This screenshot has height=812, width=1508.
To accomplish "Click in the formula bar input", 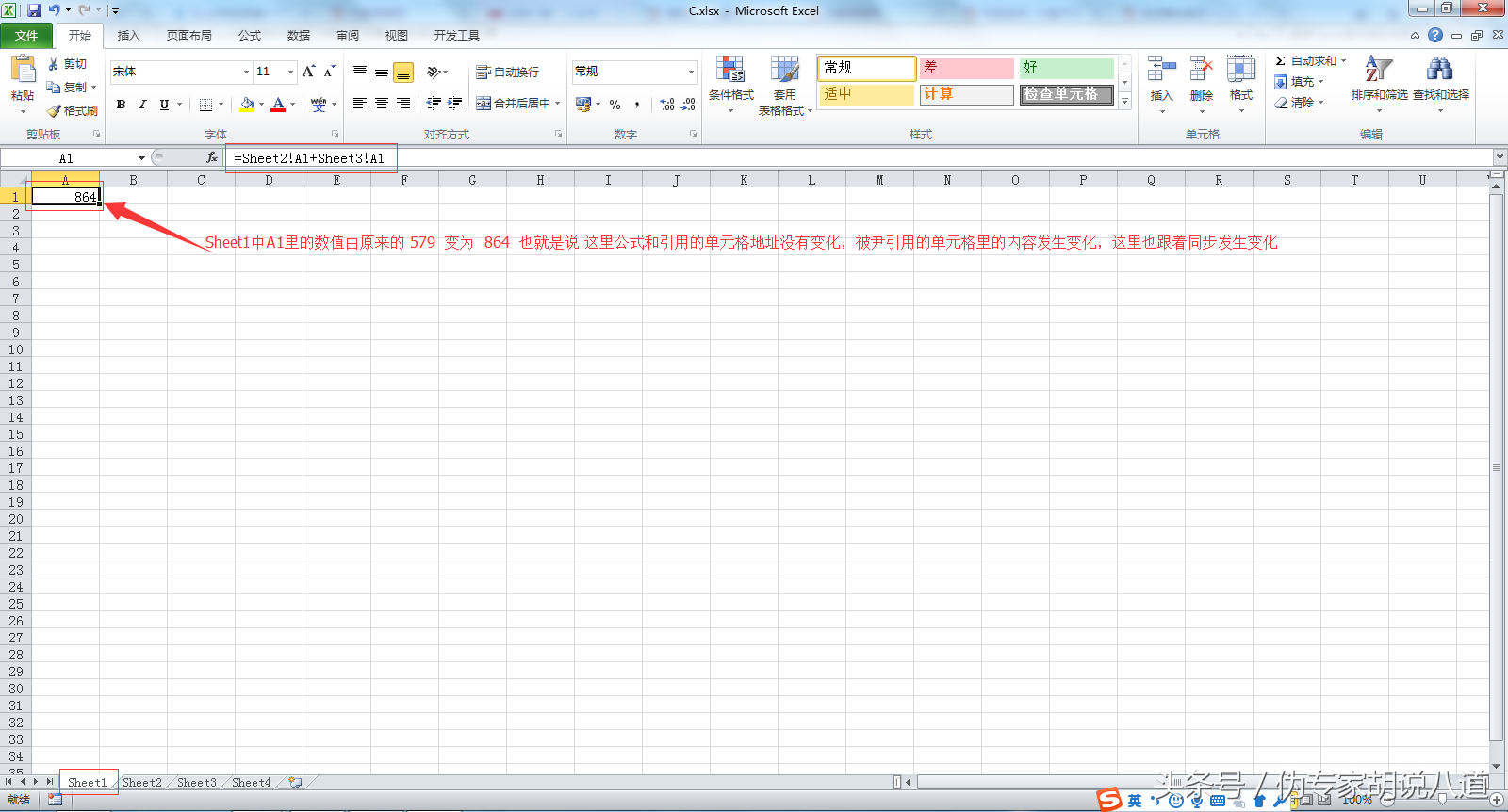I will [x=858, y=158].
